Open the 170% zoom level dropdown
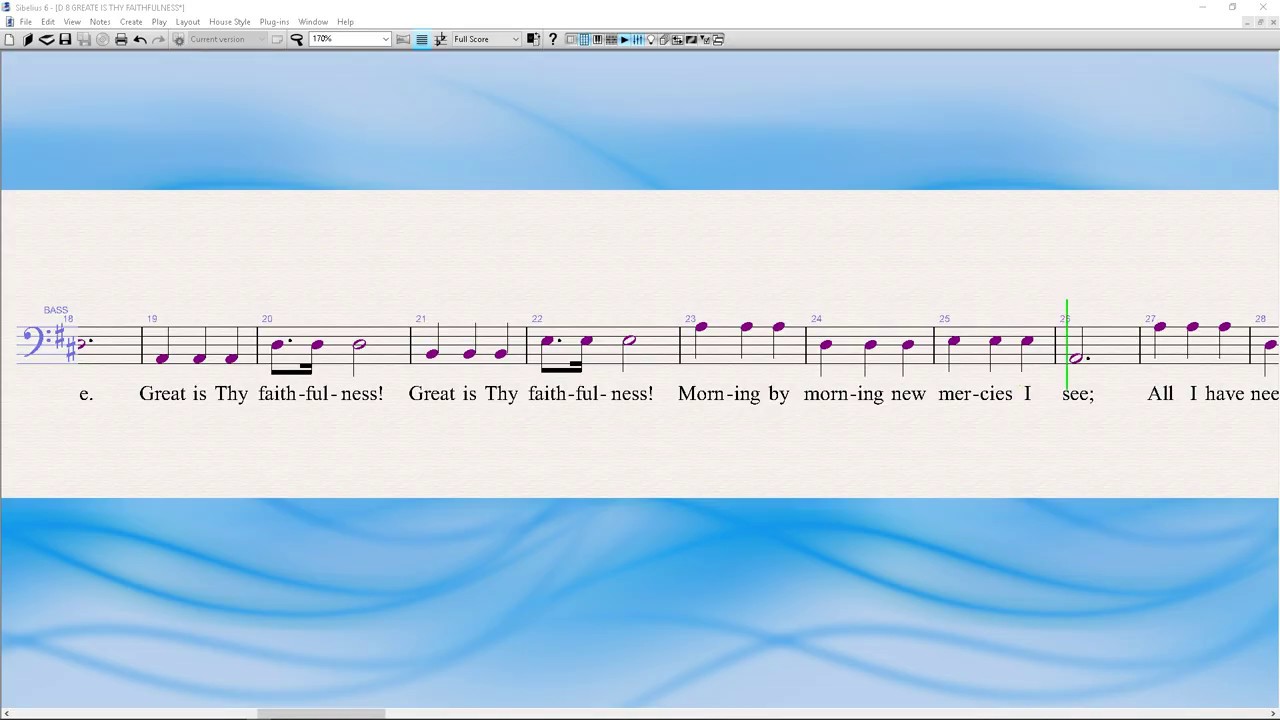Screen dimensions: 1280x720 (385, 39)
